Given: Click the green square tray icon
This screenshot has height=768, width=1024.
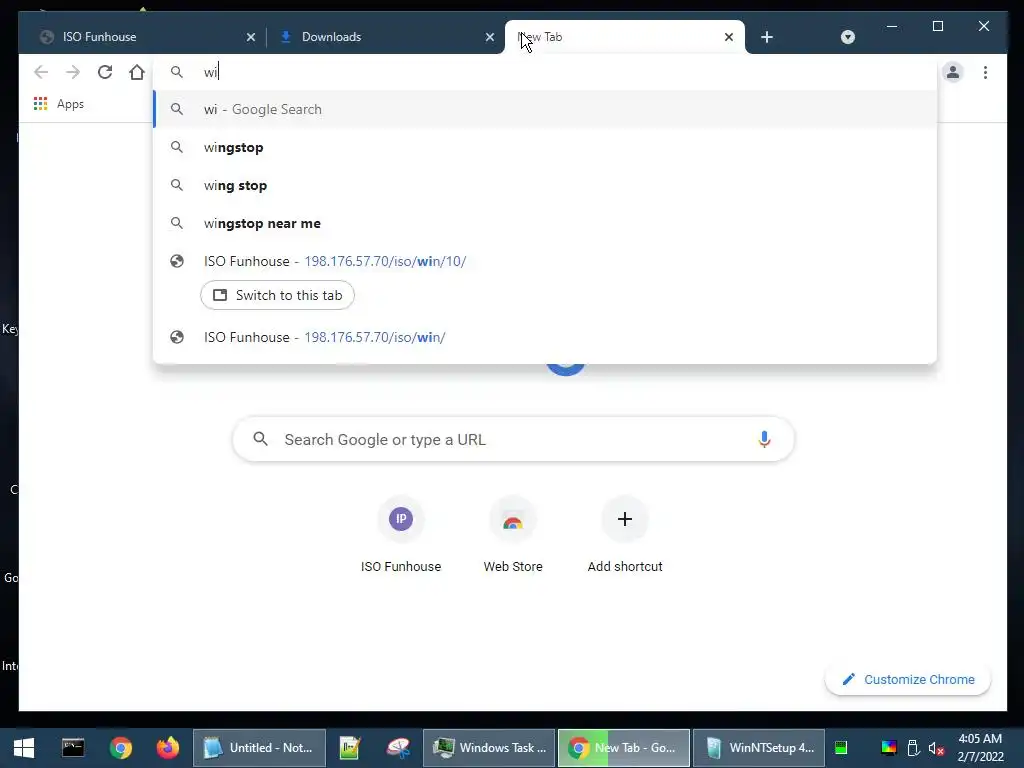Looking at the screenshot, I should click(841, 748).
